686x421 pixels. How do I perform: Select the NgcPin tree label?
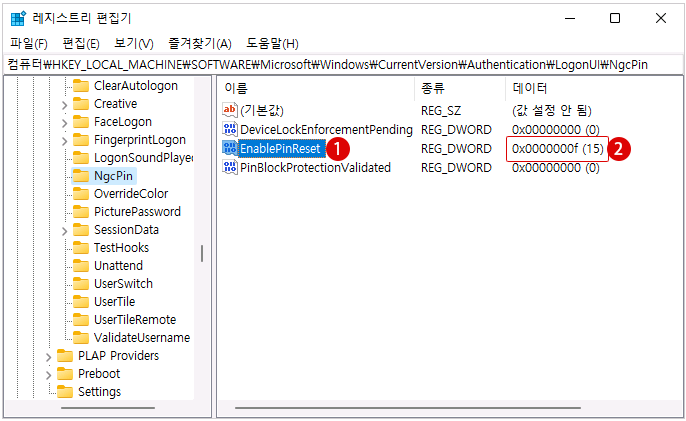[x=113, y=176]
